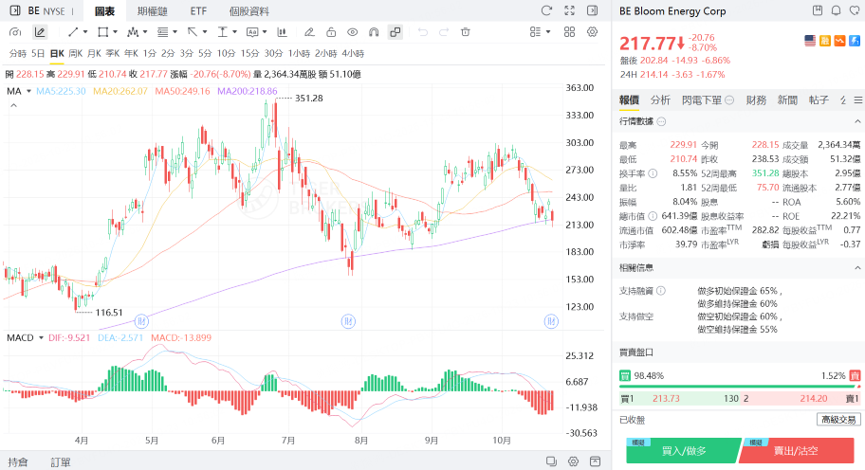Collapse the 相關信息 section
Screen dimensions: 865x470
(857, 268)
